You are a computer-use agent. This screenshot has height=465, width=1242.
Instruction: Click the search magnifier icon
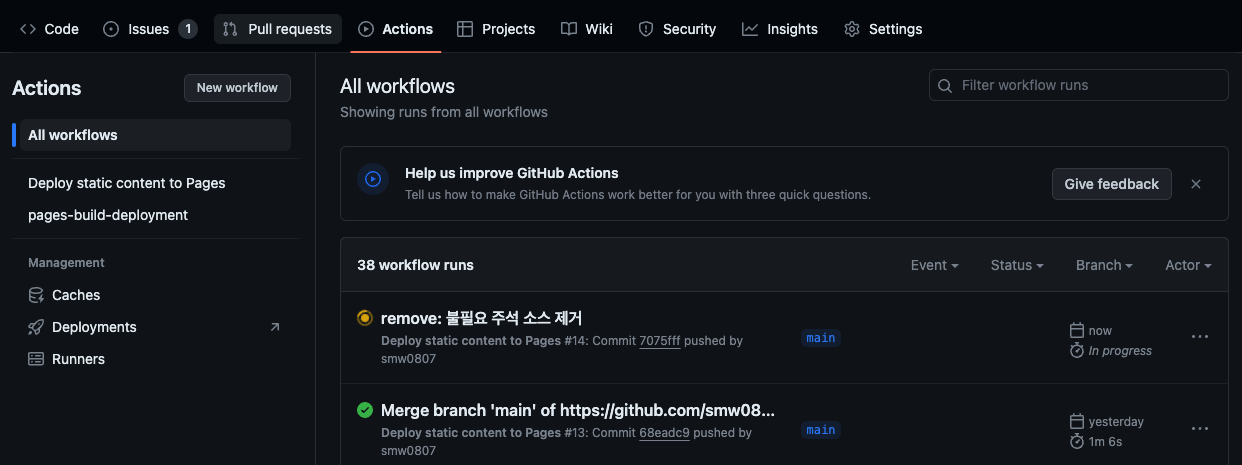[946, 85]
